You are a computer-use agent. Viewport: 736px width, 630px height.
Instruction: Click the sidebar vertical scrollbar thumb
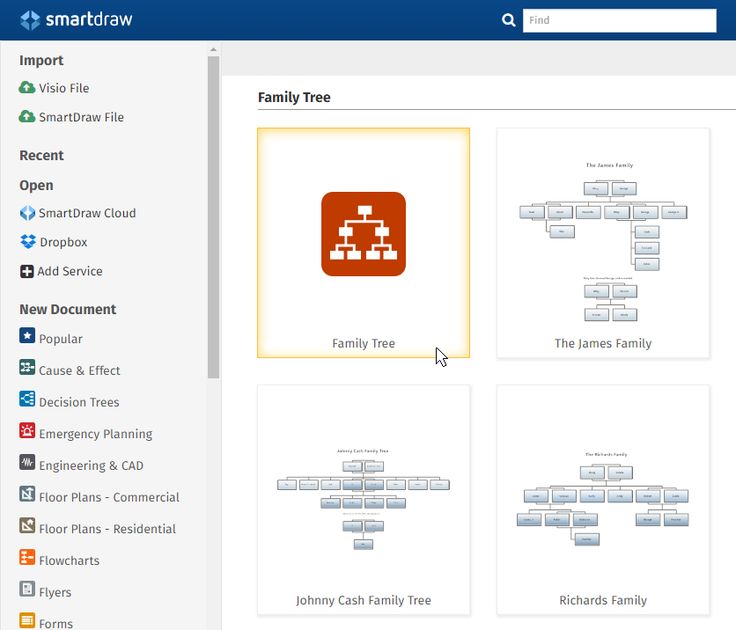[213, 217]
